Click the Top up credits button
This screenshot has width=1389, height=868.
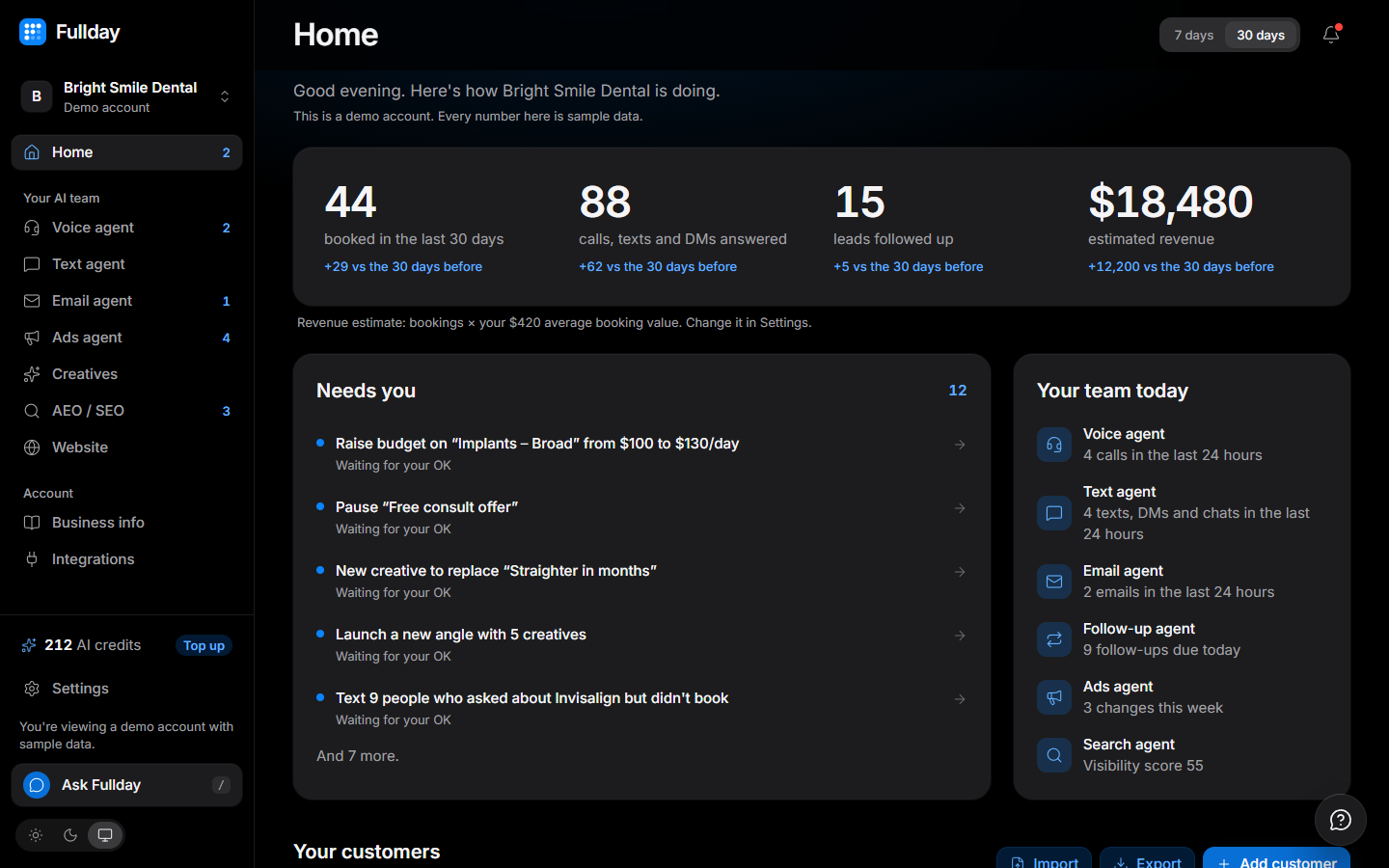[x=204, y=646]
